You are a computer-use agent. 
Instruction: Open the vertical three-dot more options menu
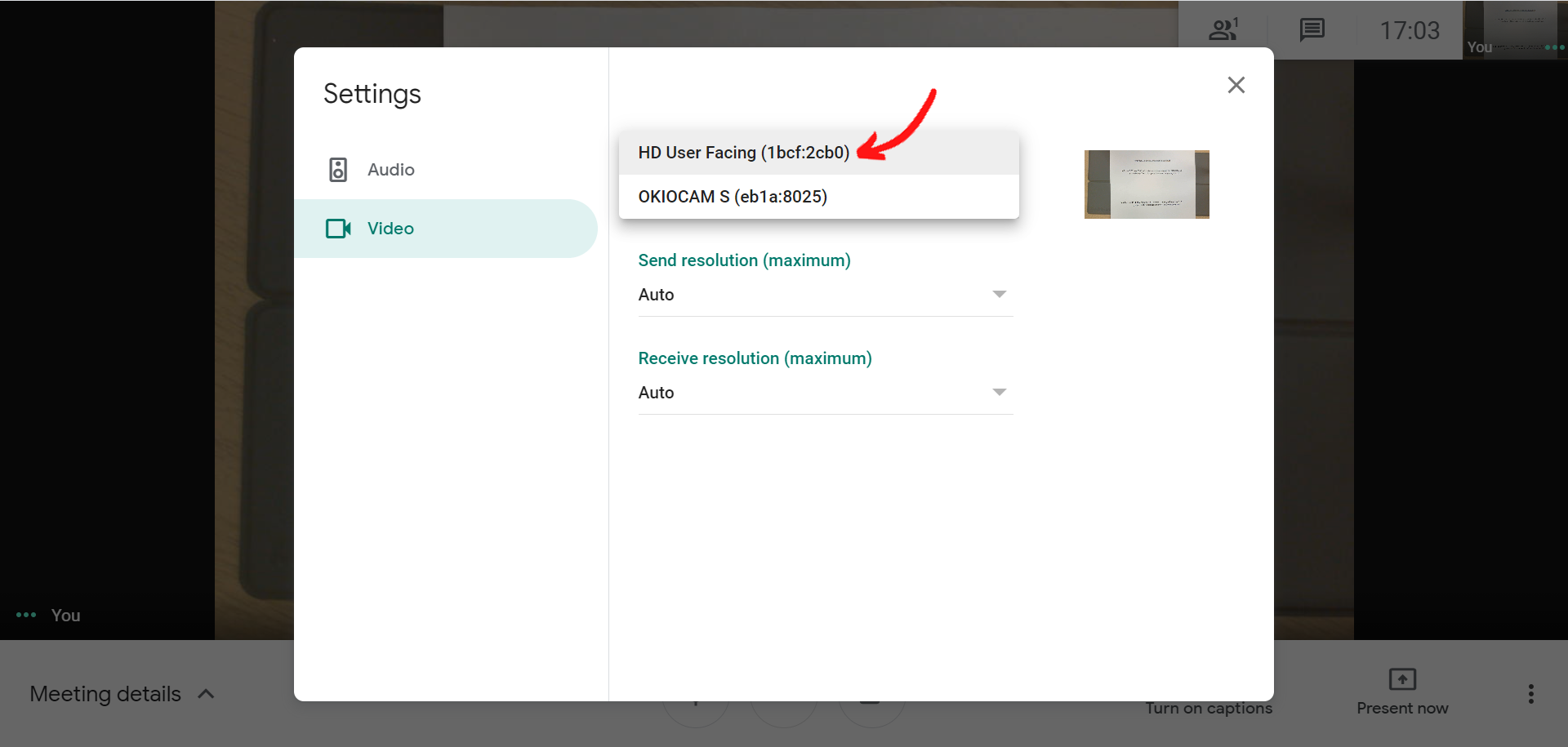[x=1530, y=694]
